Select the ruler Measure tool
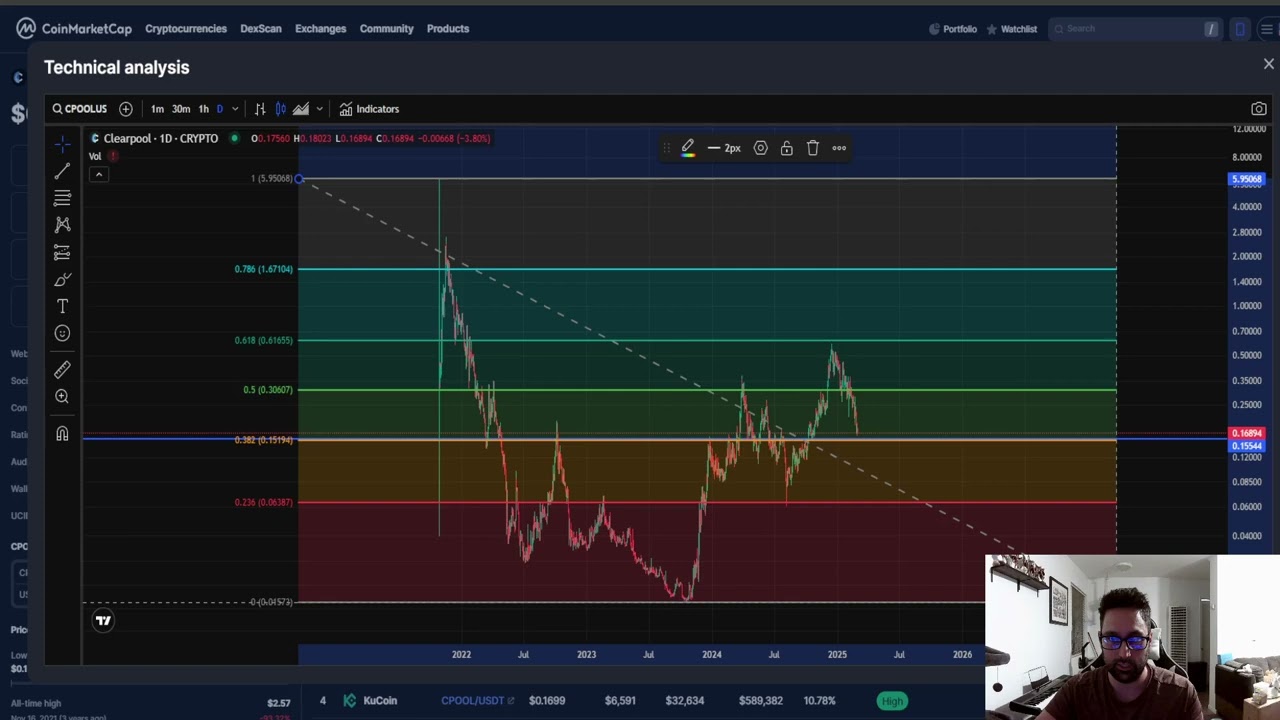The image size is (1280, 720). [x=62, y=370]
